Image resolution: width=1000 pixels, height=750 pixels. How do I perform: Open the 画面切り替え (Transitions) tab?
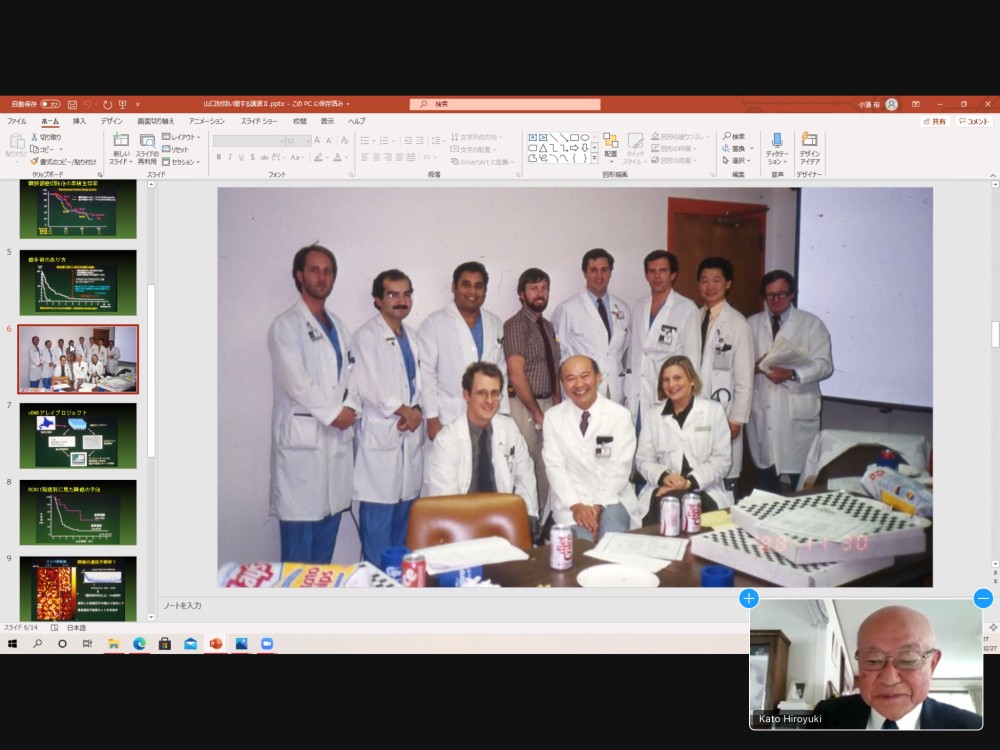155,121
